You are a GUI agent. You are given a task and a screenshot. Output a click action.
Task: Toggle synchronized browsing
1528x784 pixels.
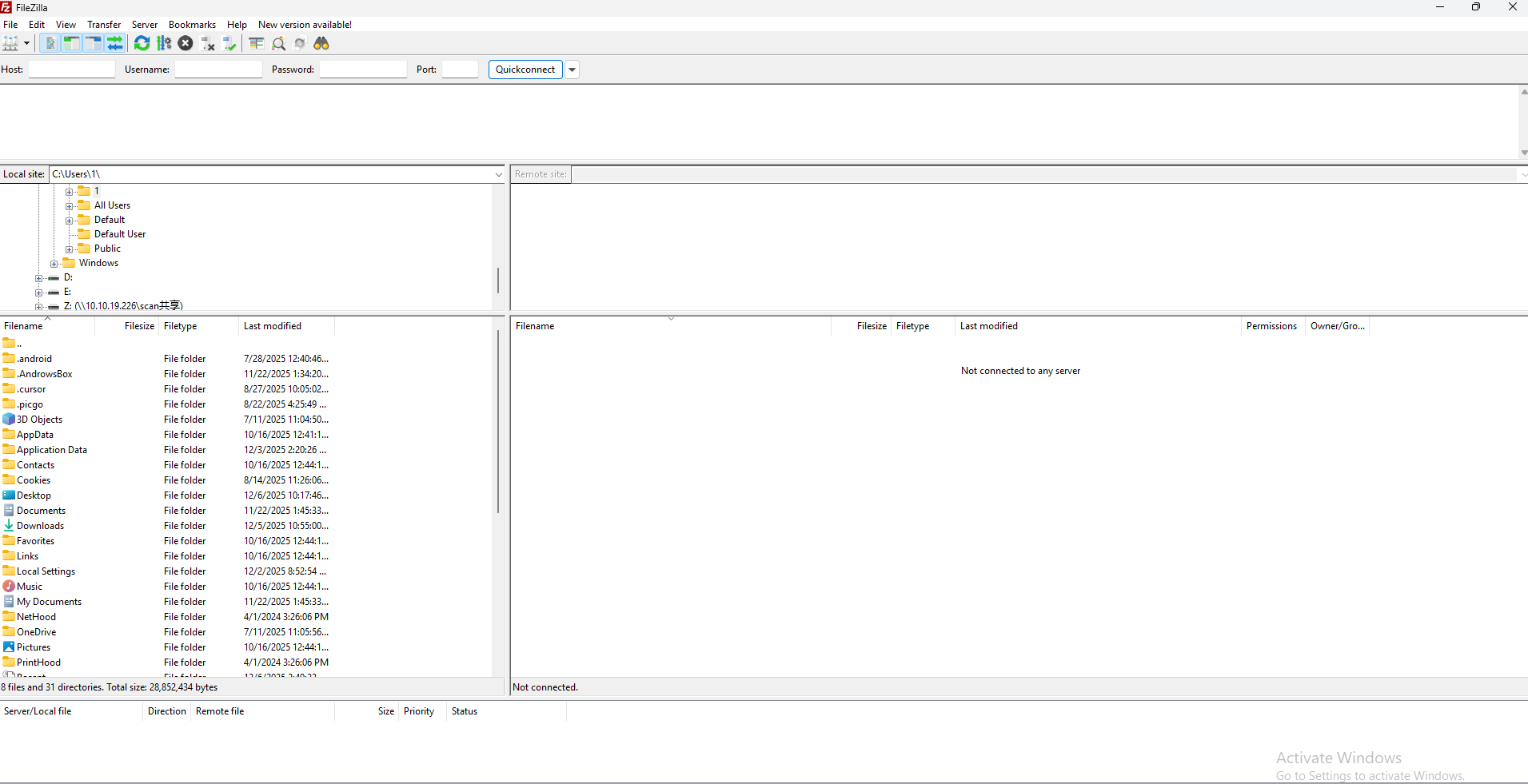point(300,43)
